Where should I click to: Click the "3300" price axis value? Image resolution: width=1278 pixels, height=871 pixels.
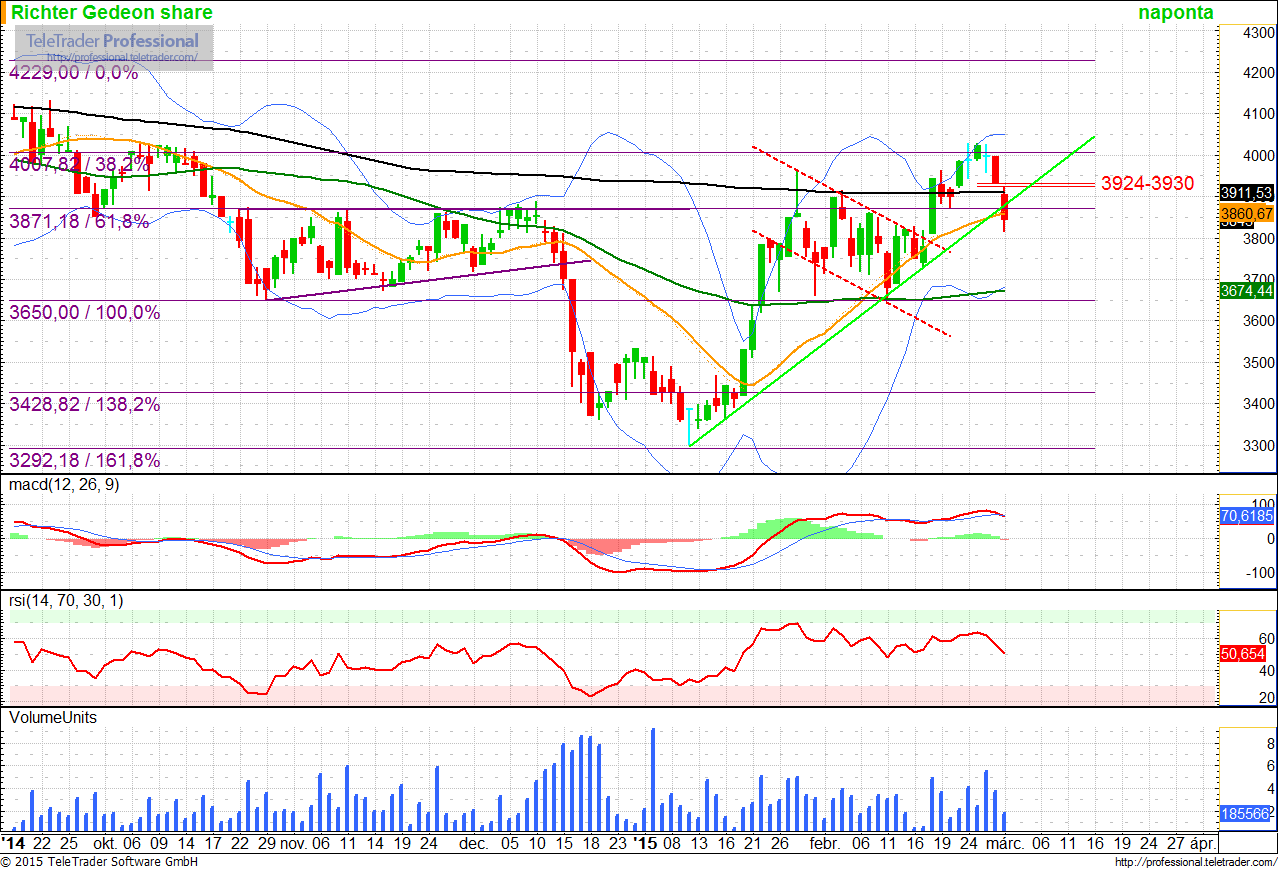tap(1258, 446)
